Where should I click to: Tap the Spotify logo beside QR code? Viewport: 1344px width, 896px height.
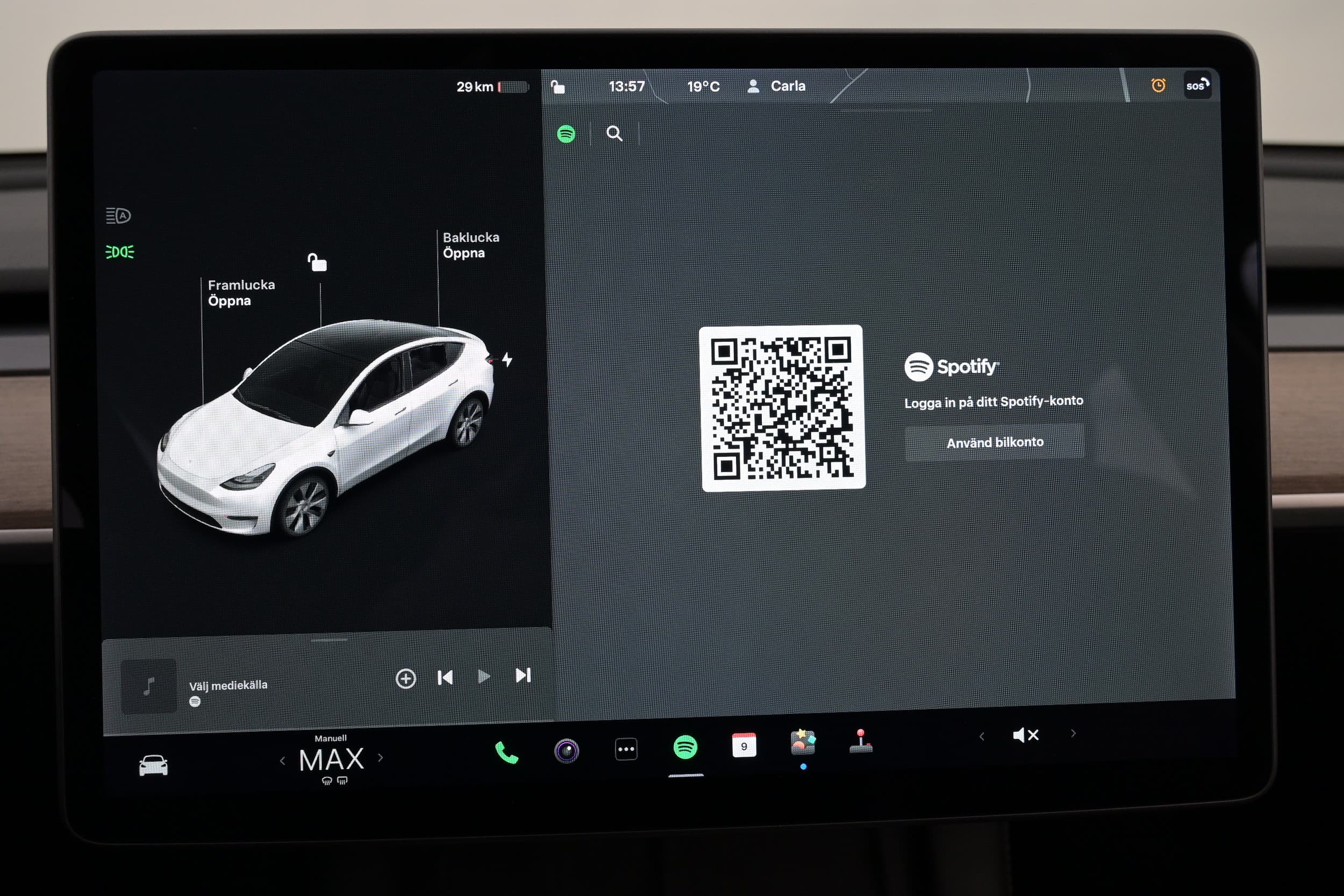(952, 367)
